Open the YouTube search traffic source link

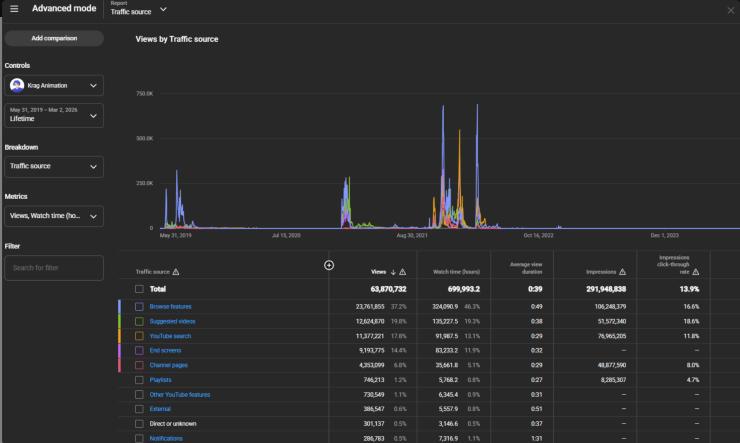[x=170, y=336]
